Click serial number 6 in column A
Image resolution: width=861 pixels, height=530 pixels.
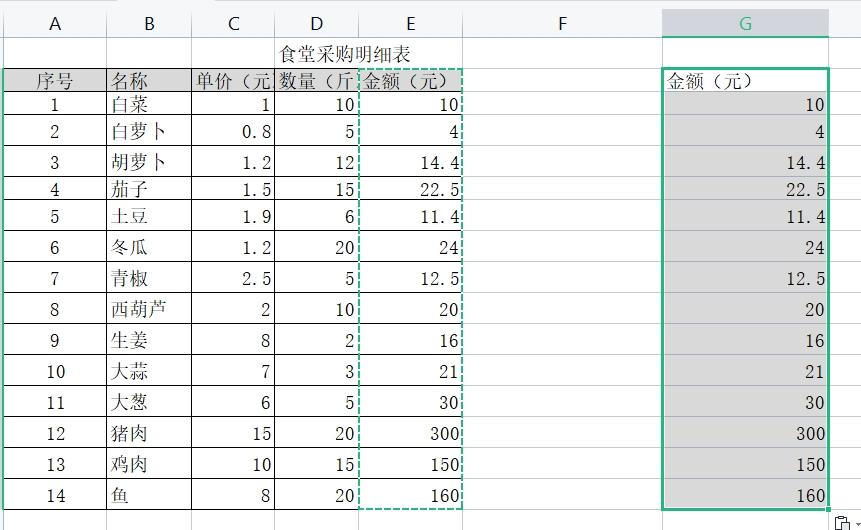[55, 246]
